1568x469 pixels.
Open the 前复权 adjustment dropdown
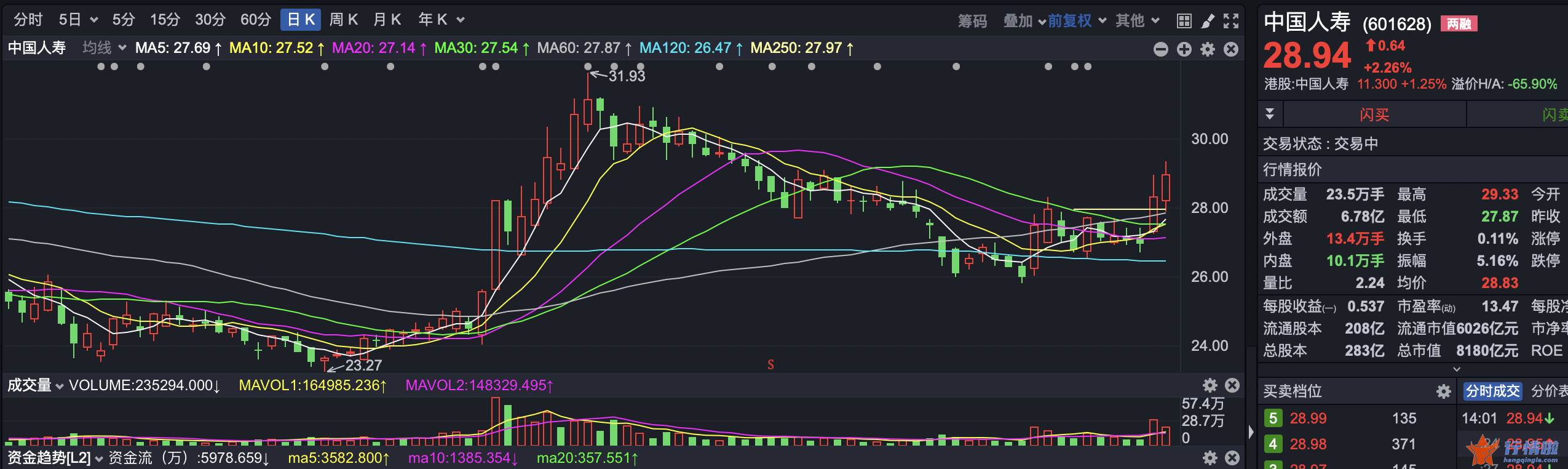click(x=1077, y=21)
